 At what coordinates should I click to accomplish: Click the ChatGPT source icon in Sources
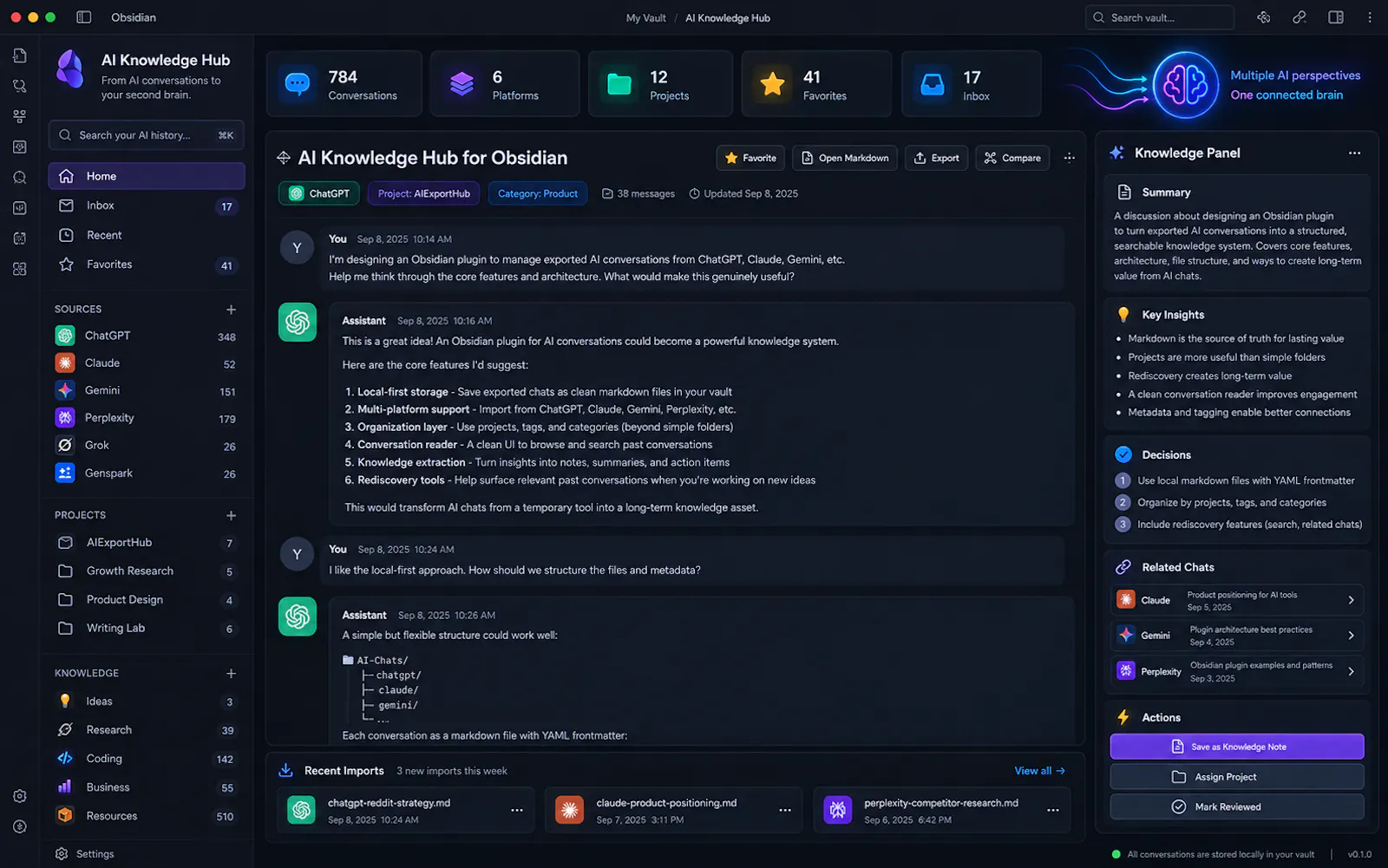(x=65, y=336)
